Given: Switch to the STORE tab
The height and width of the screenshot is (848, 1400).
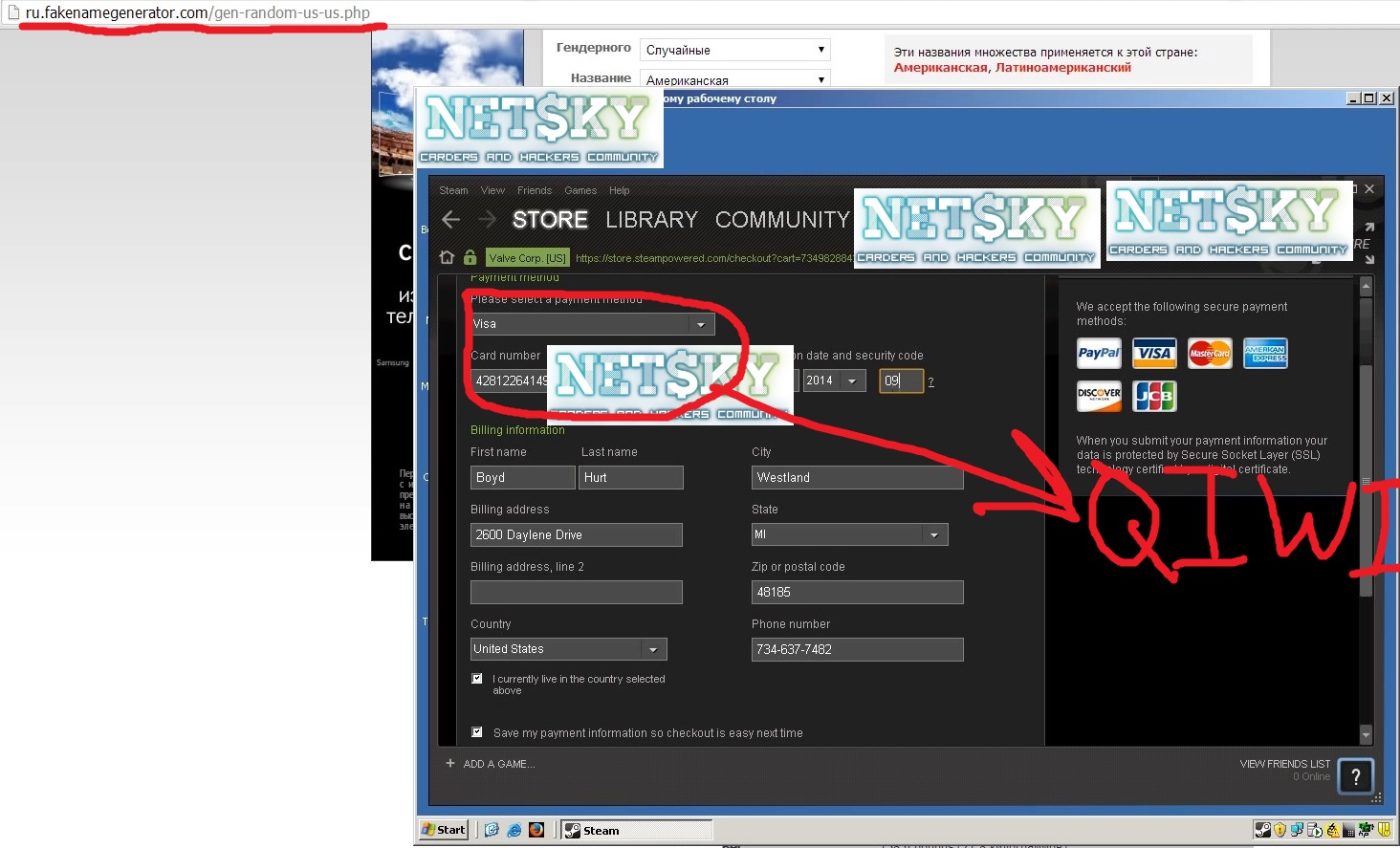Looking at the screenshot, I should pos(550,220).
